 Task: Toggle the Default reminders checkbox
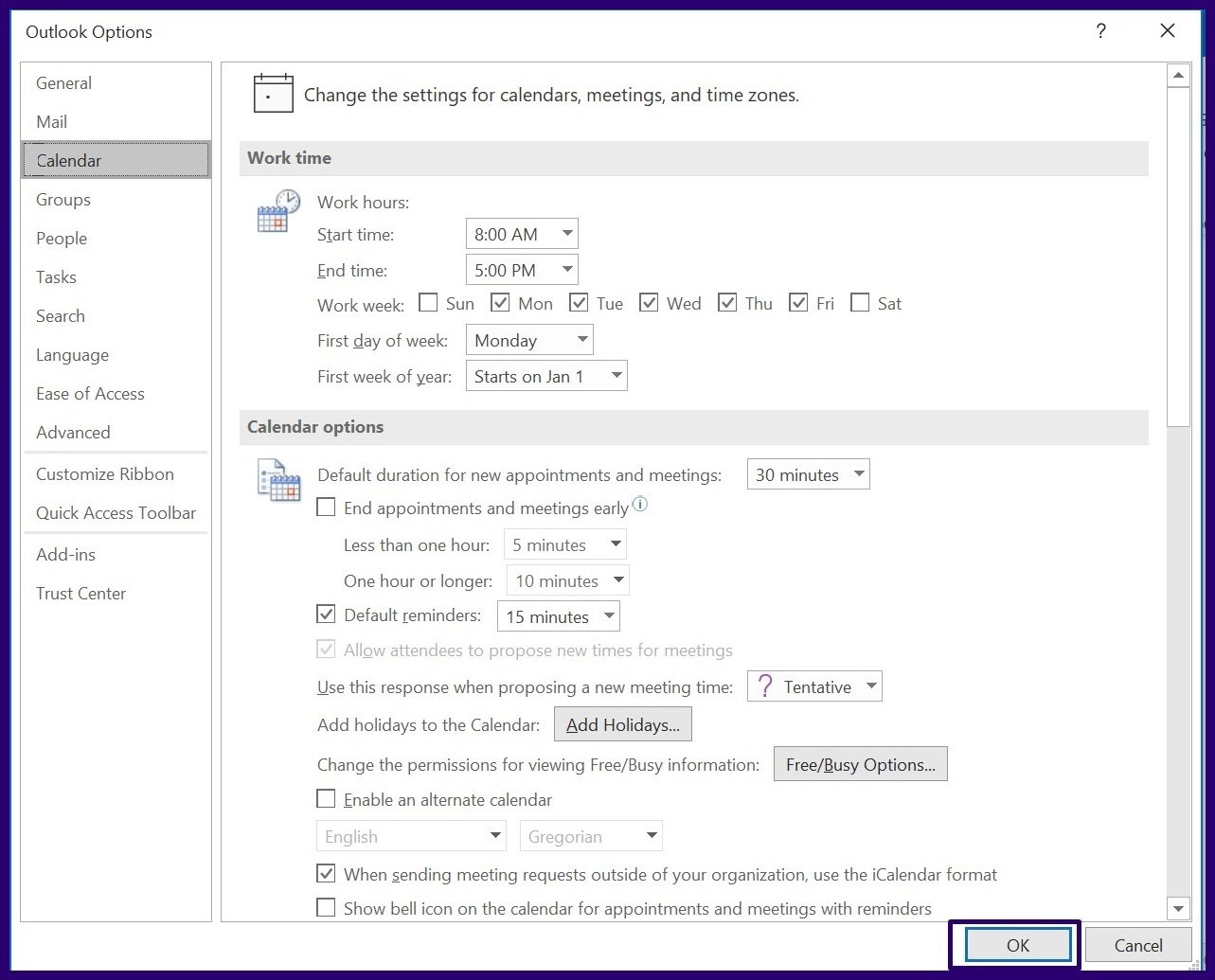(x=326, y=615)
